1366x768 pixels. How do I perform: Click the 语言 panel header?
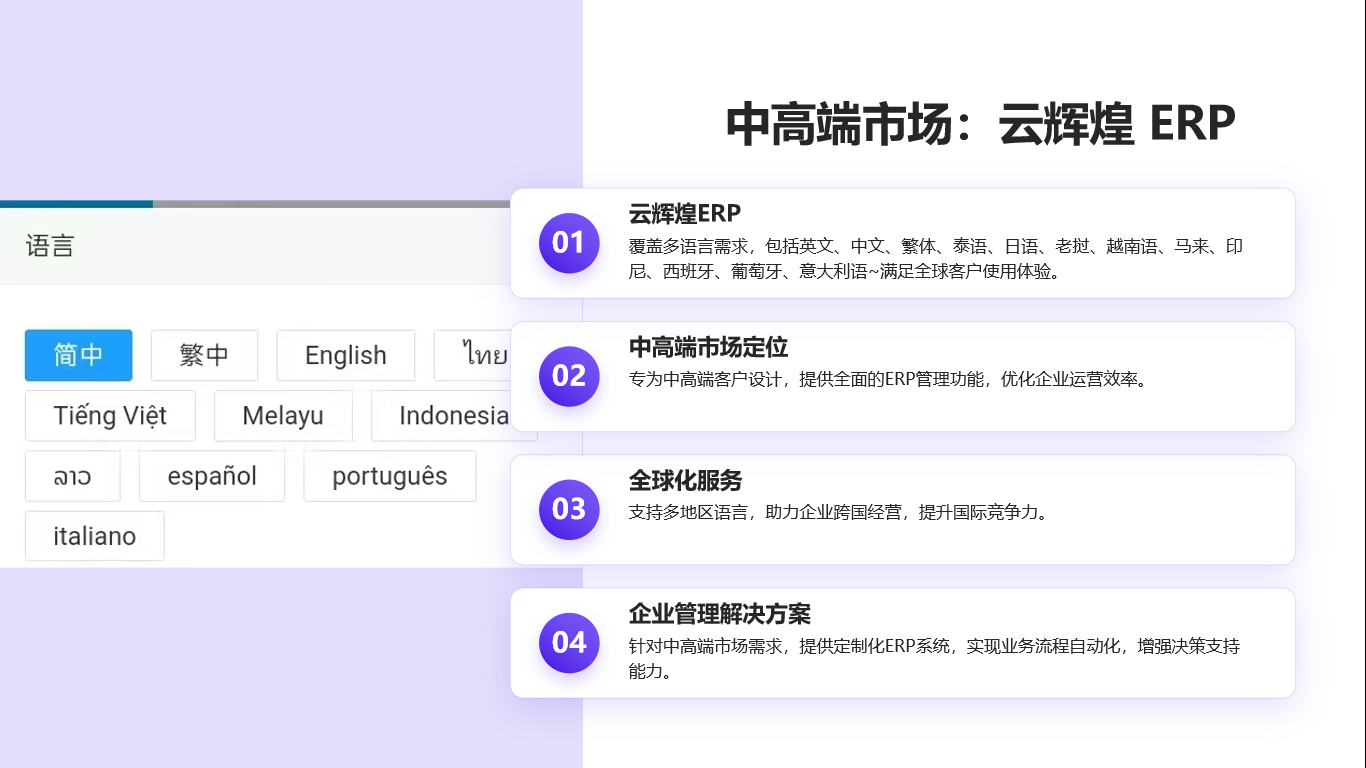click(50, 246)
